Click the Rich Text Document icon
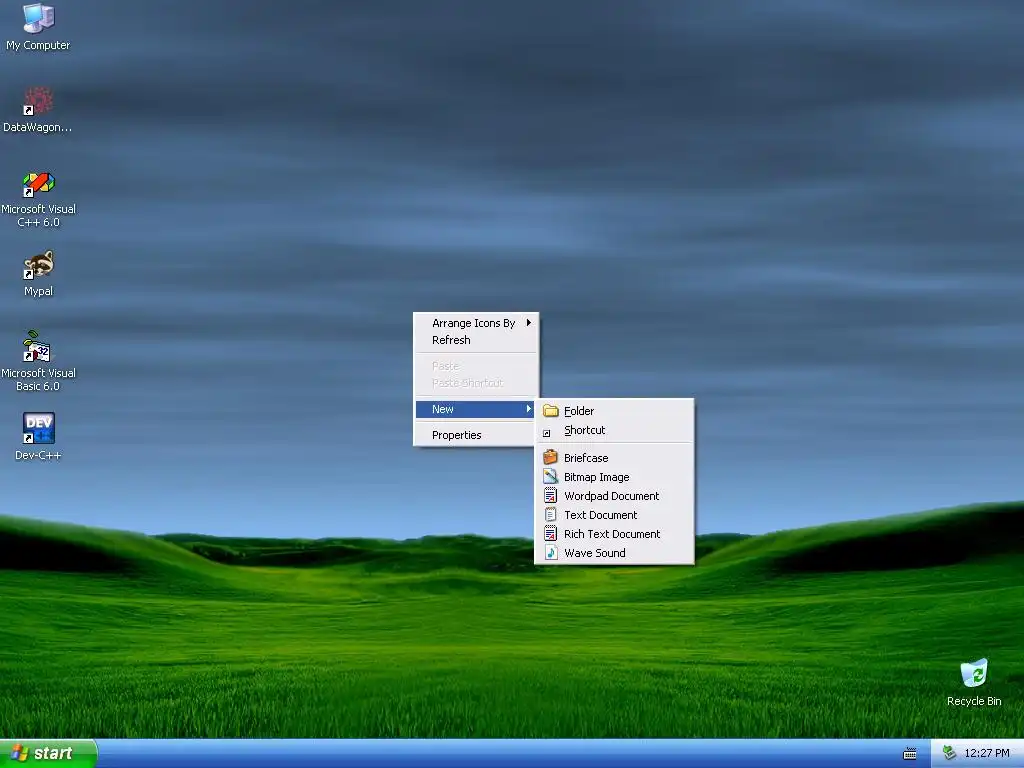This screenshot has height=768, width=1024. pos(551,534)
